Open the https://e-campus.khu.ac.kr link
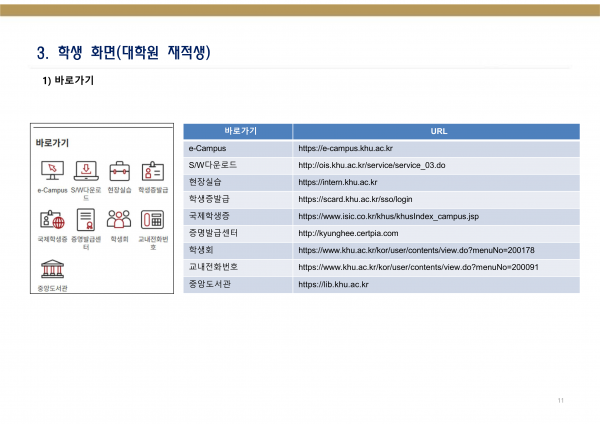The image size is (600, 424). (x=346, y=148)
